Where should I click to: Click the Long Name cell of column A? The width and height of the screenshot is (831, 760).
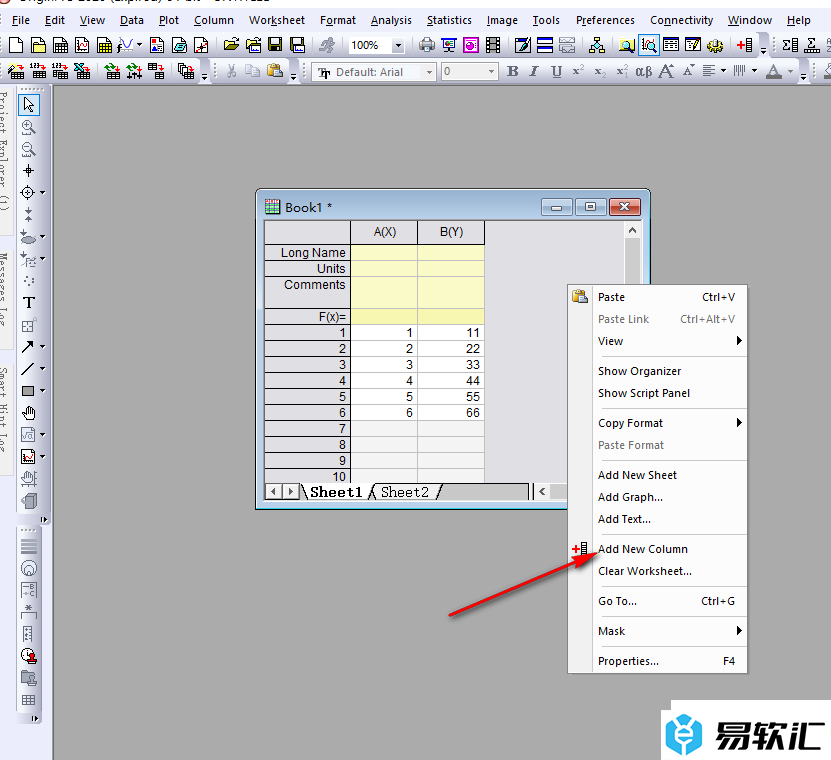384,252
